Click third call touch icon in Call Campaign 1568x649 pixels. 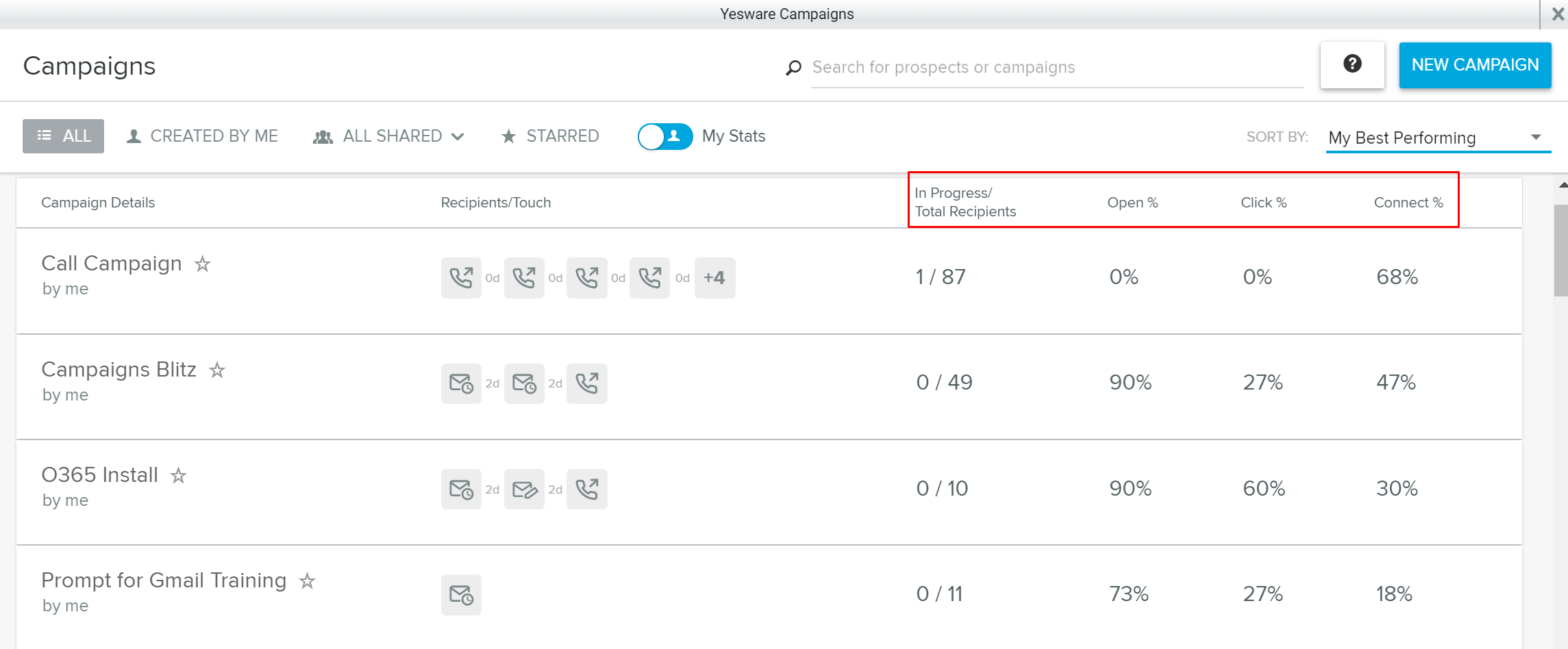point(587,278)
